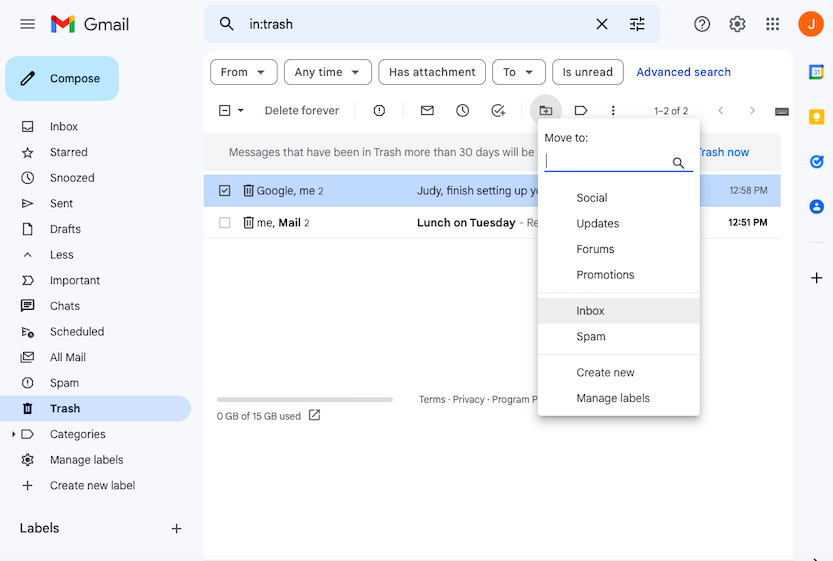The height and width of the screenshot is (561, 833).
Task: Click the Report spam icon
Action: (379, 110)
